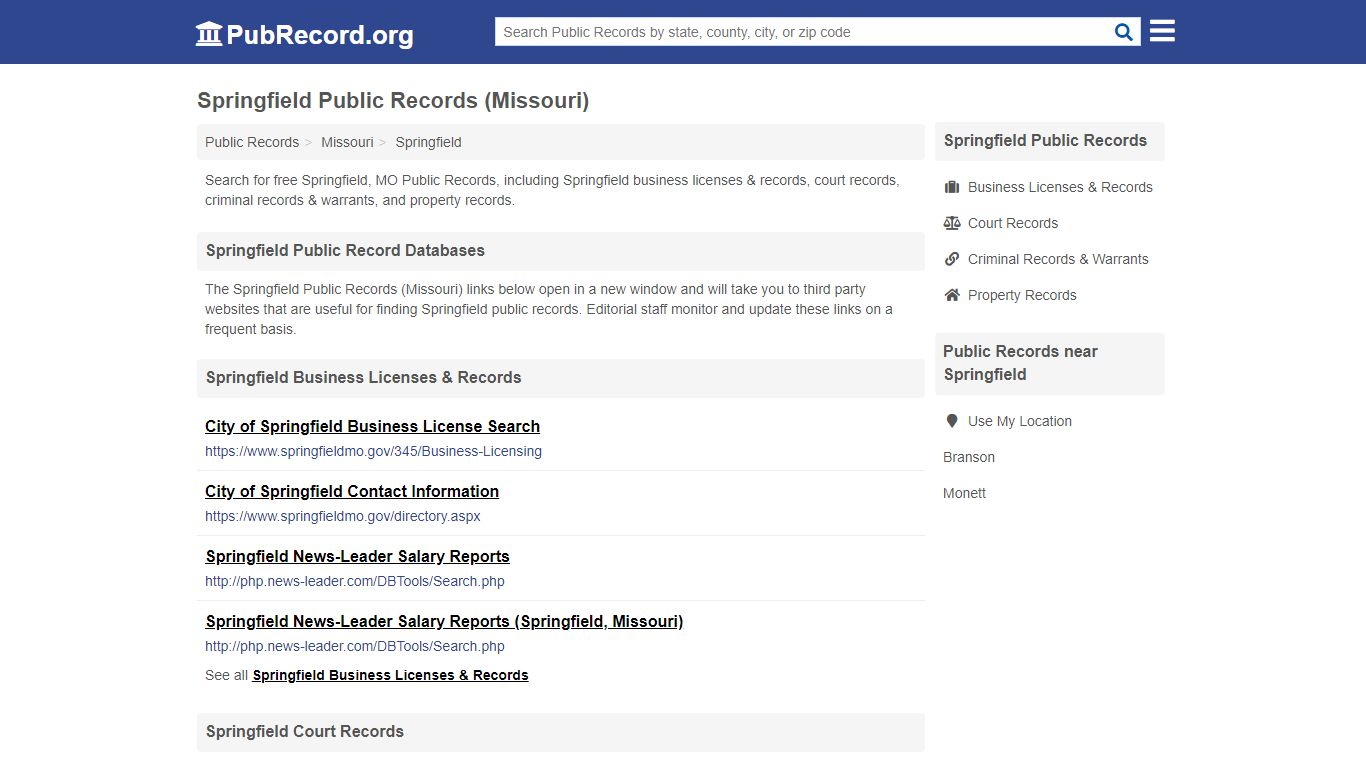Click the Springfield Court Records heading
The image size is (1366, 768).
(x=305, y=732)
